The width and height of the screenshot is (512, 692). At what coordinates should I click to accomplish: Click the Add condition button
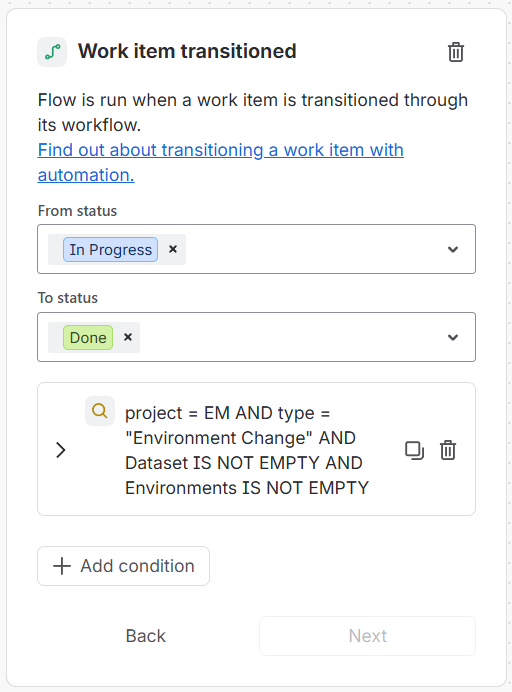coord(124,566)
